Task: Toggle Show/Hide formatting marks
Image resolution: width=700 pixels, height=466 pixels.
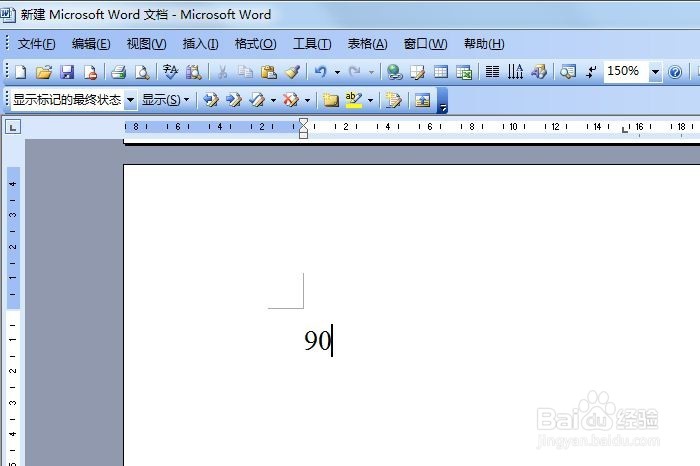Action: tap(591, 72)
